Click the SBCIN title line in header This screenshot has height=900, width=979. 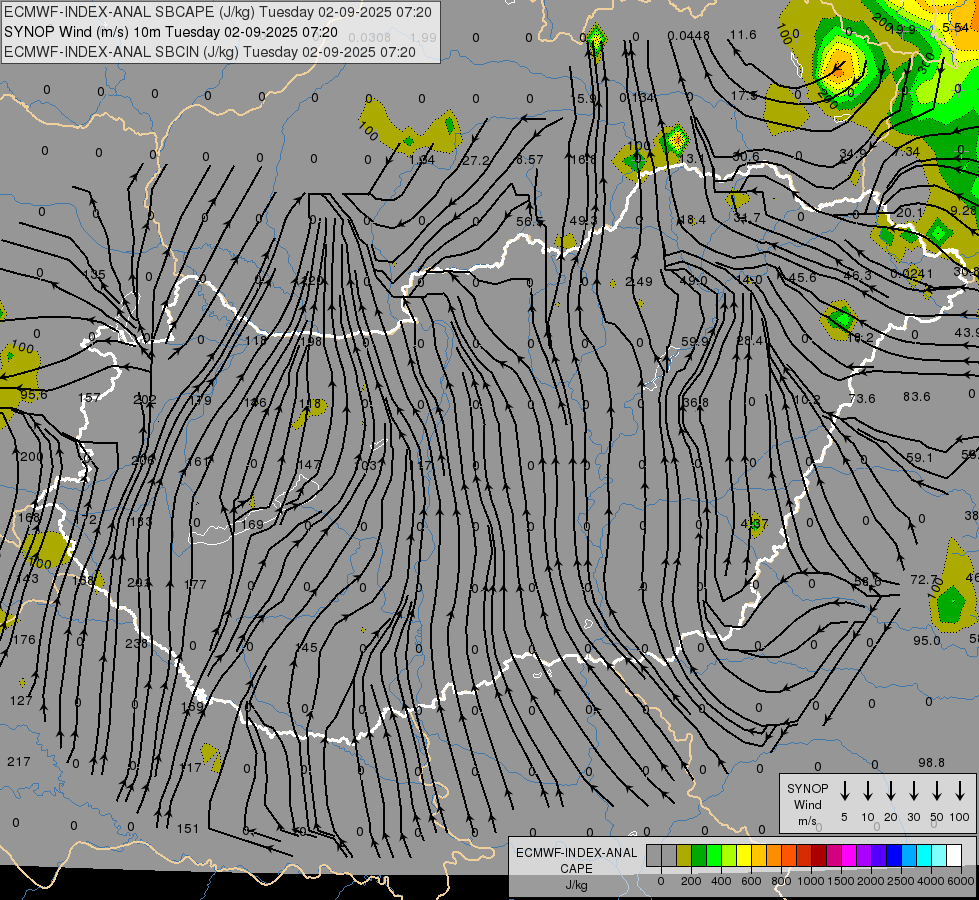[x=210, y=52]
